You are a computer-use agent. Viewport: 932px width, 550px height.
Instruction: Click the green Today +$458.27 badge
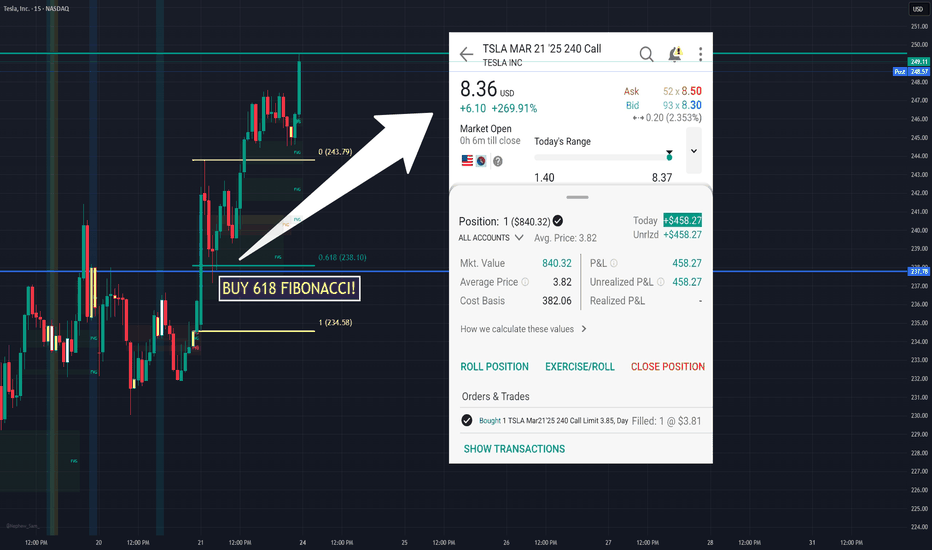(682, 220)
